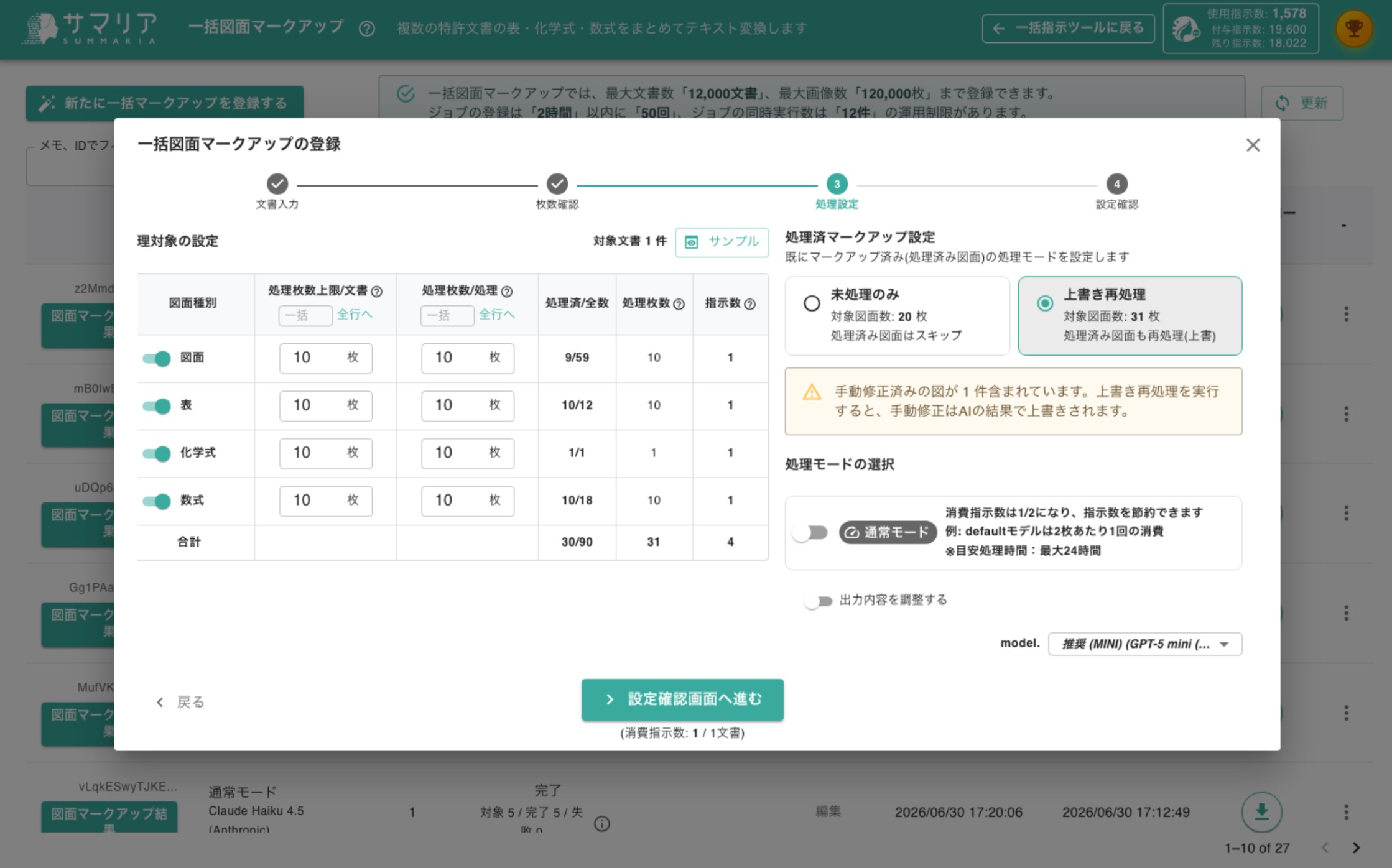Click usage counter icon in header
This screenshot has height=868, width=1392.
point(1186,29)
